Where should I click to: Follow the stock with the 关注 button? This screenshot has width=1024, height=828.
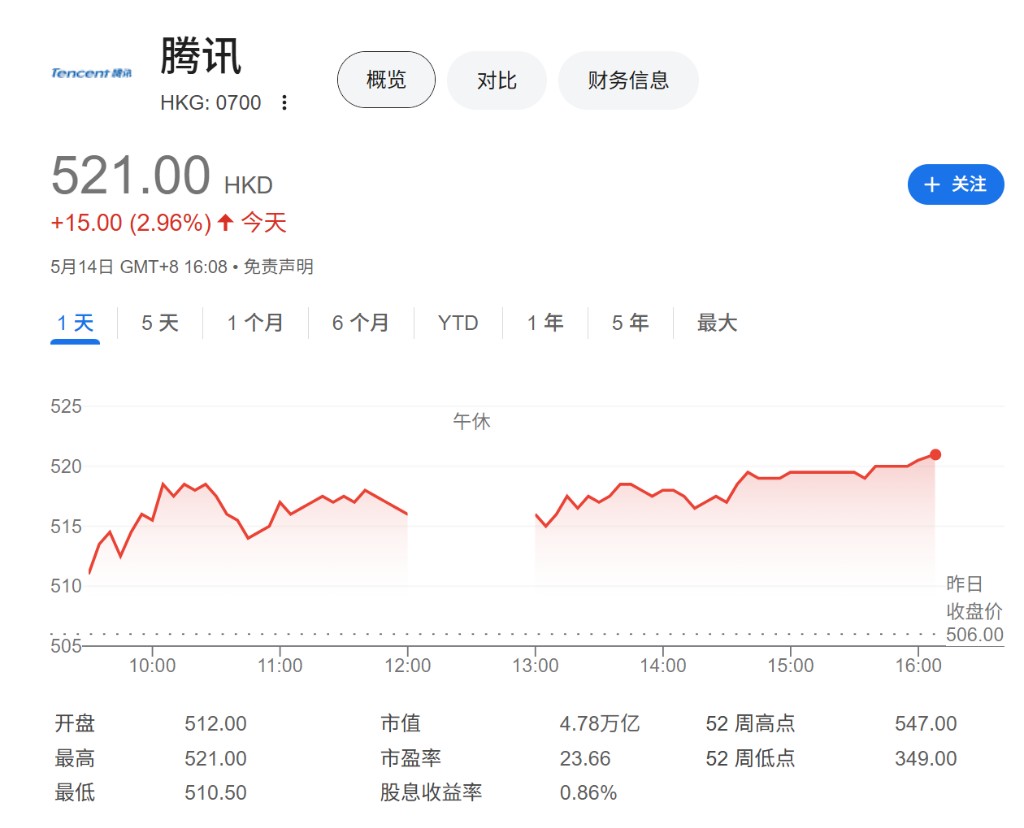click(955, 184)
